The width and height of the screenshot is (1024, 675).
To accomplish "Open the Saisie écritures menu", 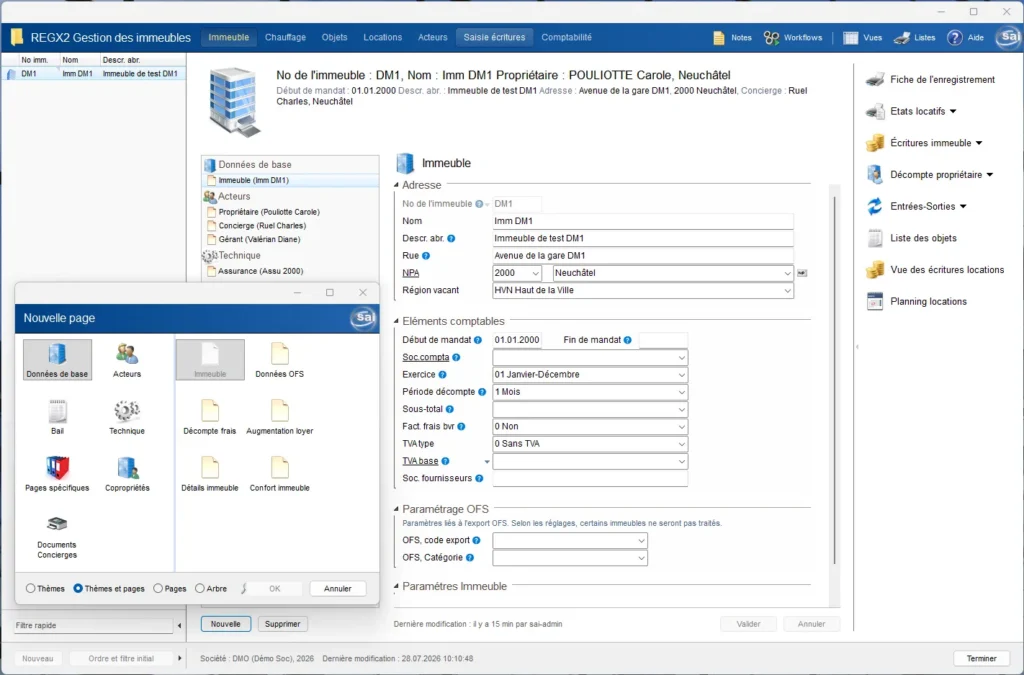I will pyautogui.click(x=494, y=37).
